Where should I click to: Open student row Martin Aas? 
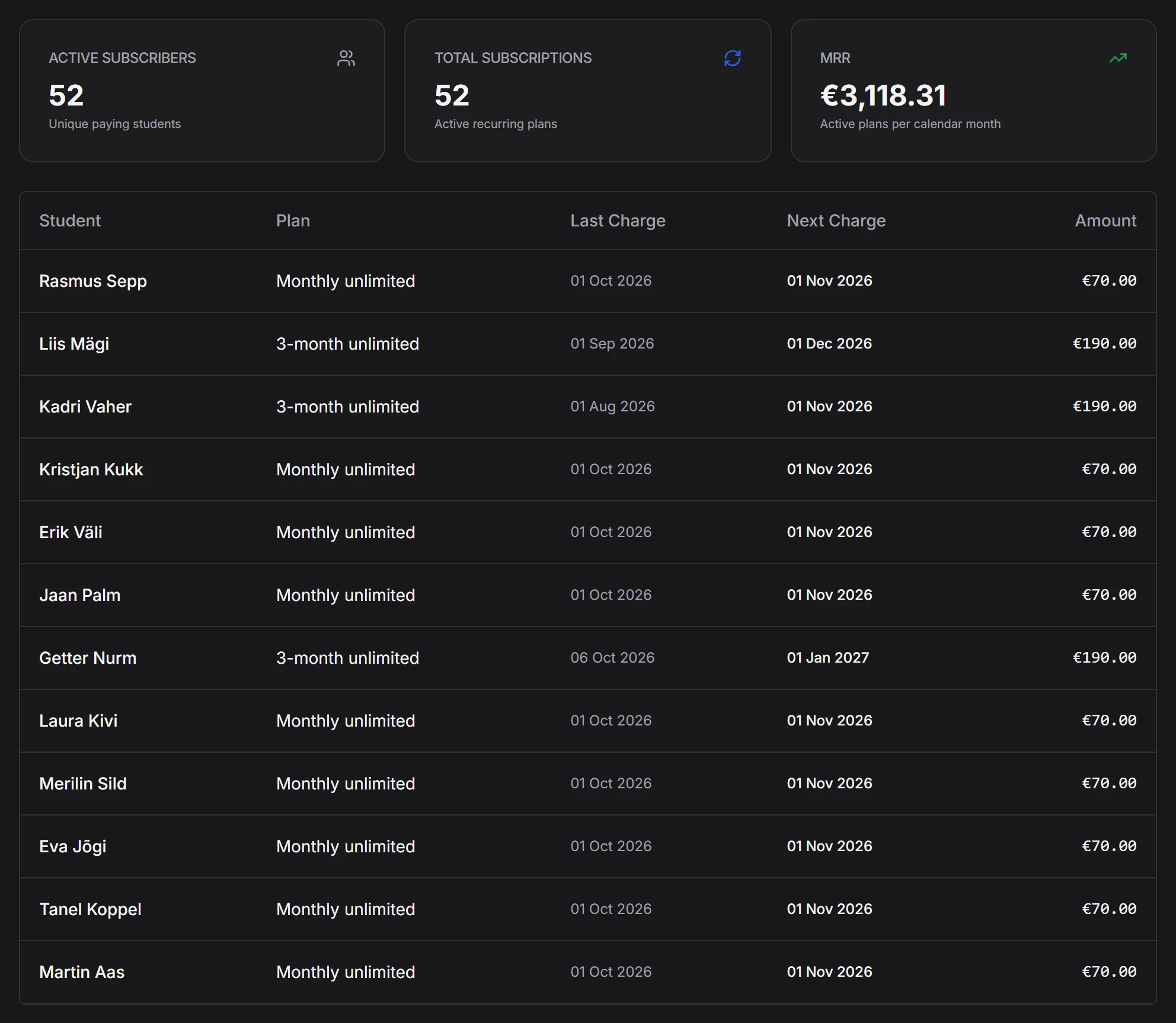click(x=588, y=972)
